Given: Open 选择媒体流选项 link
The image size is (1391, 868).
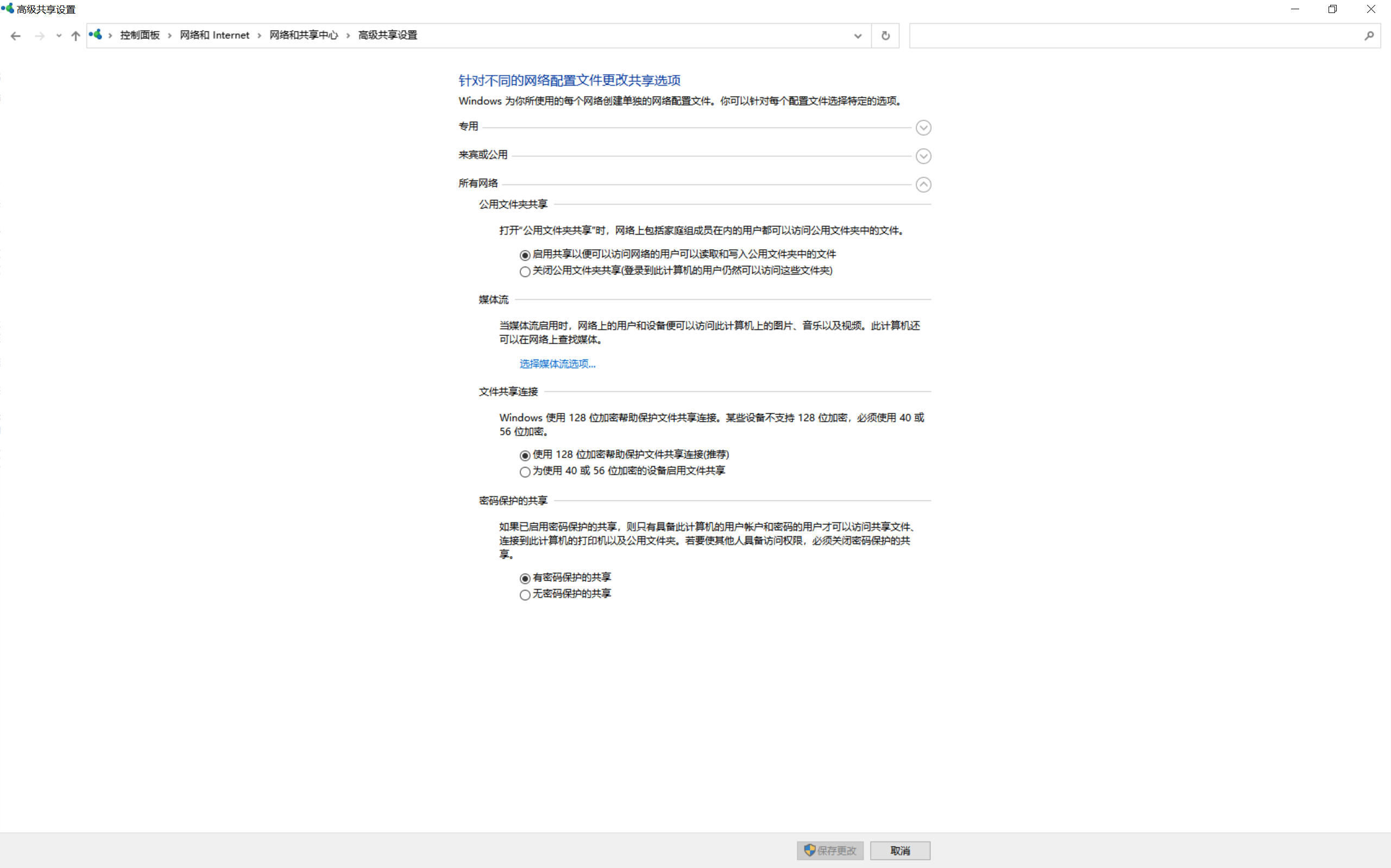Looking at the screenshot, I should [557, 363].
